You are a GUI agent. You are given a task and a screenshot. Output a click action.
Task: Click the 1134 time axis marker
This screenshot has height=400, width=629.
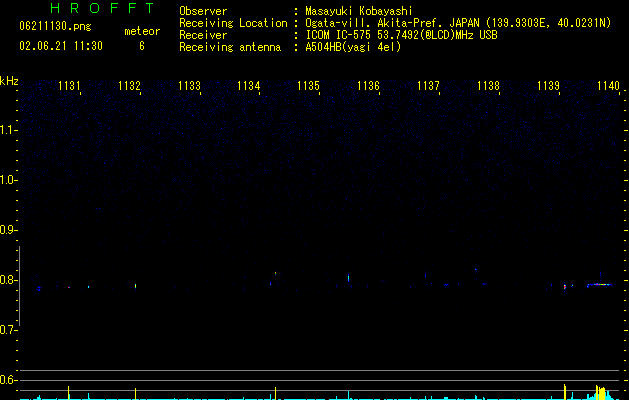click(249, 86)
